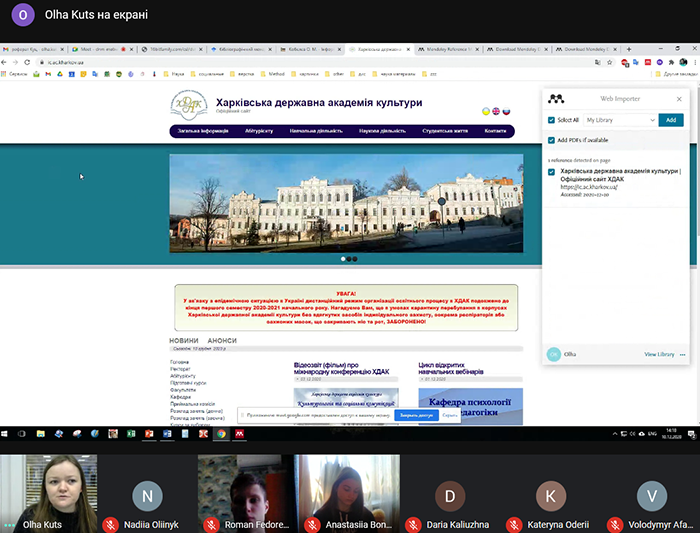Click the Chrome icon in the taskbar
The width and height of the screenshot is (700, 533).
tap(221, 433)
